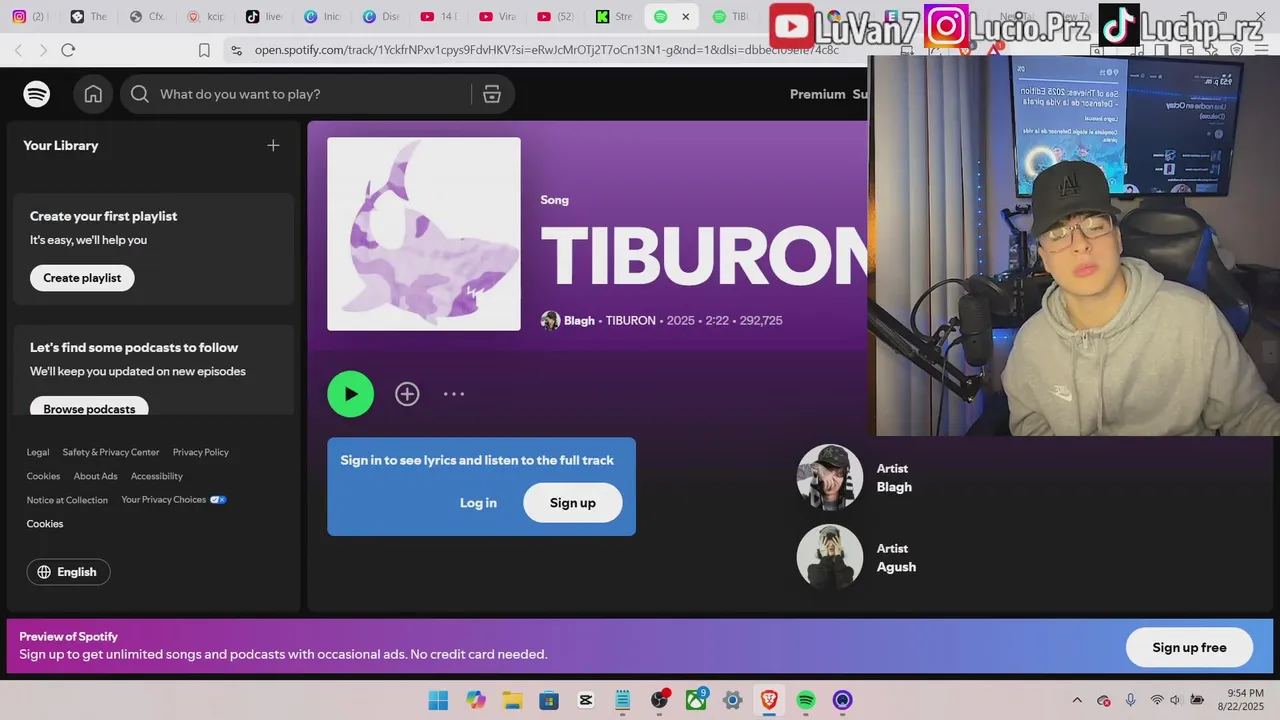Play the TIBURON track
The height and width of the screenshot is (720, 1280).
[351, 394]
